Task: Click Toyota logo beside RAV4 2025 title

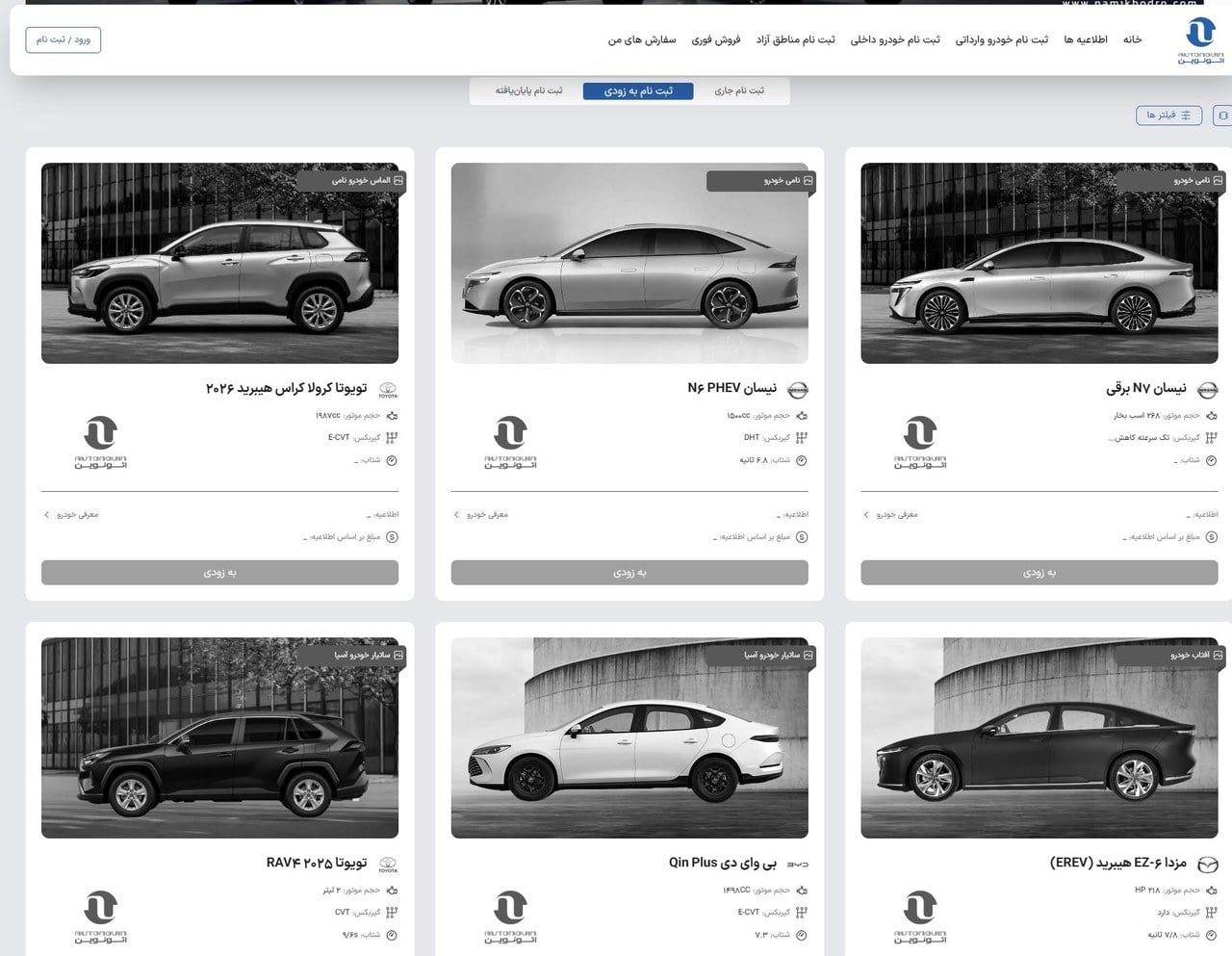Action: point(388,865)
